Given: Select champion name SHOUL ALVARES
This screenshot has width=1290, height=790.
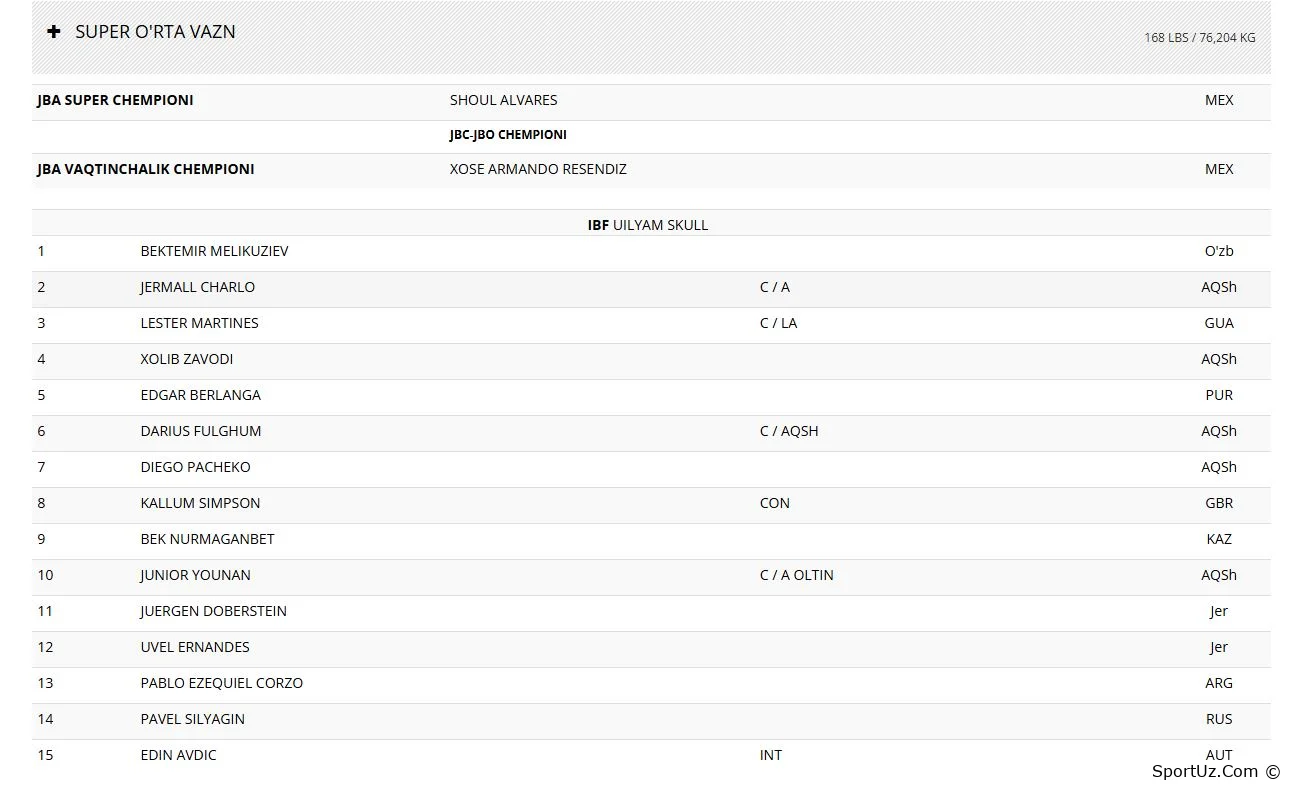Looking at the screenshot, I should point(504,100).
